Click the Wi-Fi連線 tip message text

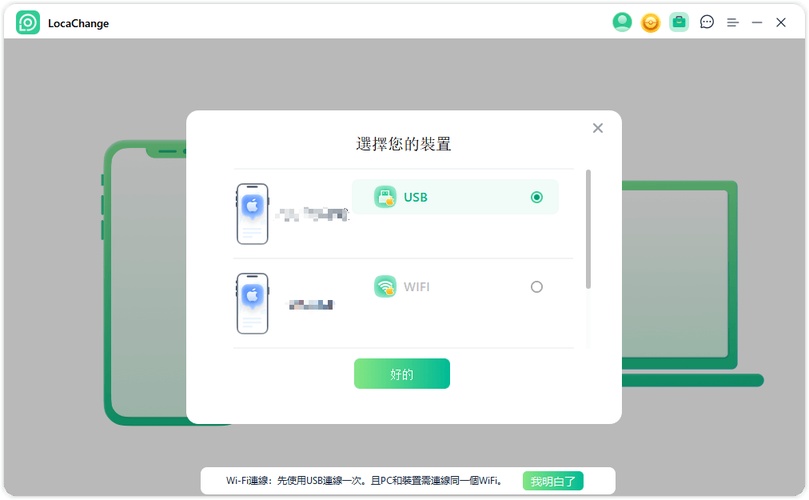click(364, 481)
